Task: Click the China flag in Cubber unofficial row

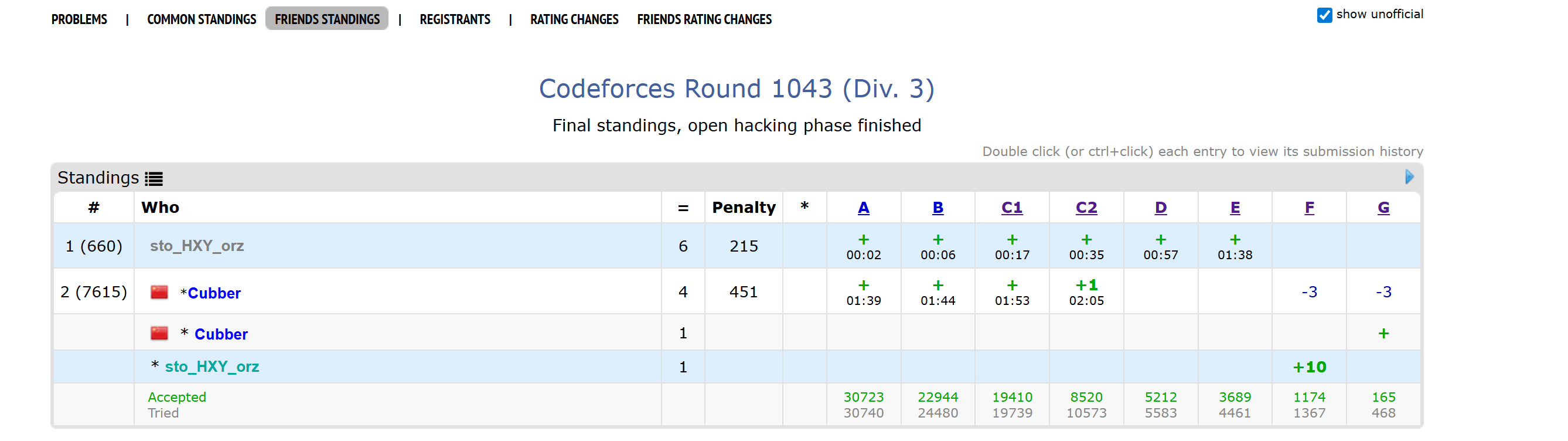Action: coord(159,333)
